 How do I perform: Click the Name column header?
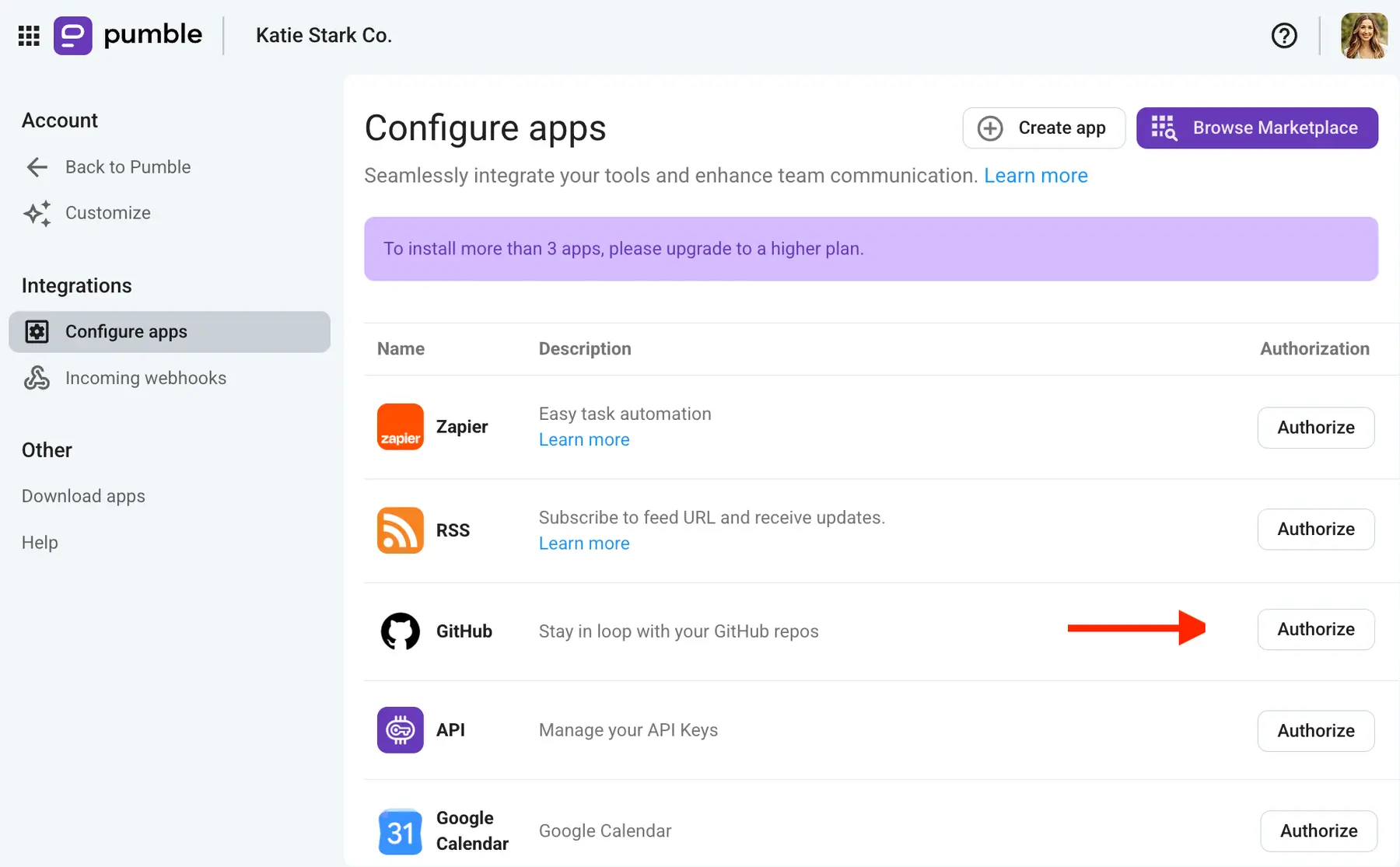click(401, 349)
